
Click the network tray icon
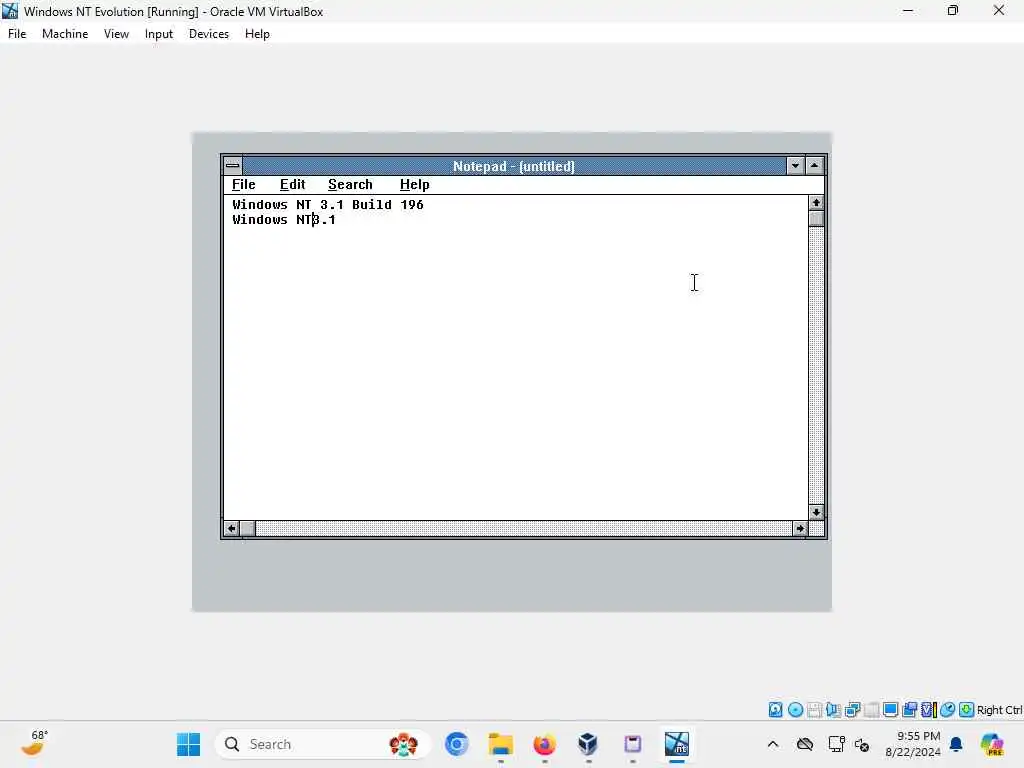pos(836,744)
